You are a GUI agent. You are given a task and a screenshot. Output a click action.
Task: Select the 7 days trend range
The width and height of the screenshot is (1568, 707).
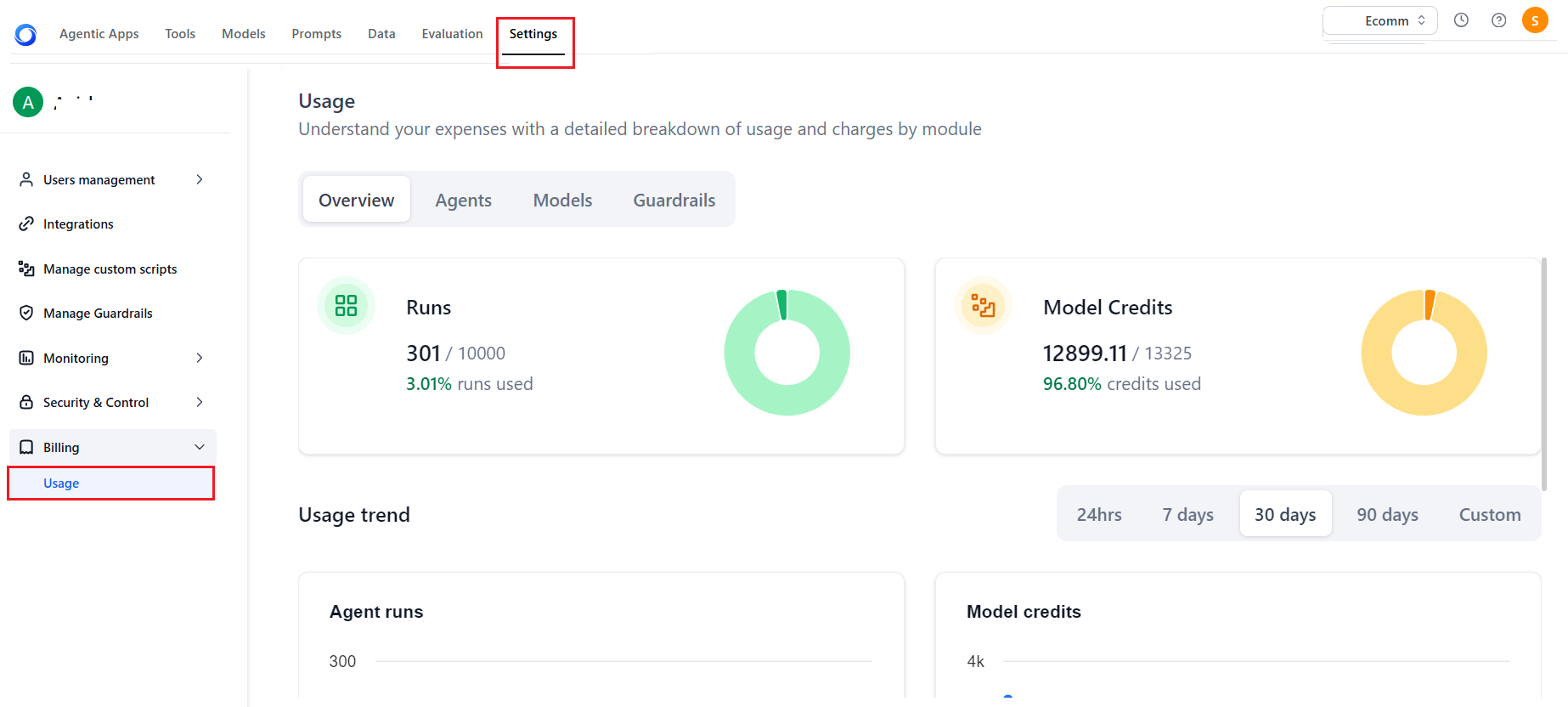click(1187, 514)
